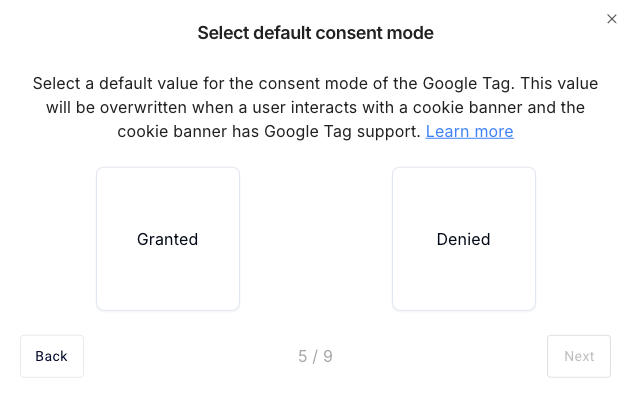Hit Back in the wizard footer

52,356
